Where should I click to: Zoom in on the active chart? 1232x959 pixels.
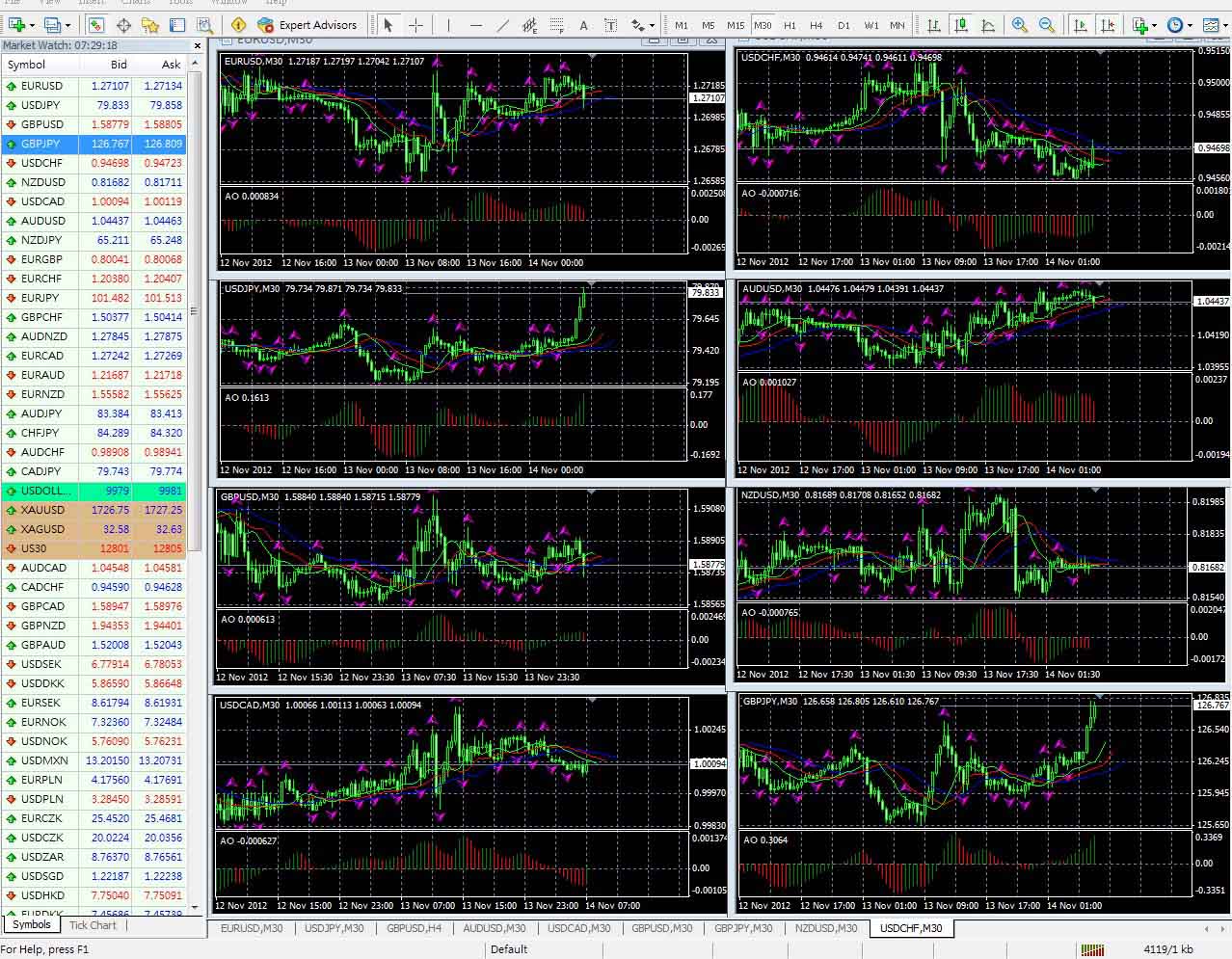1019,25
